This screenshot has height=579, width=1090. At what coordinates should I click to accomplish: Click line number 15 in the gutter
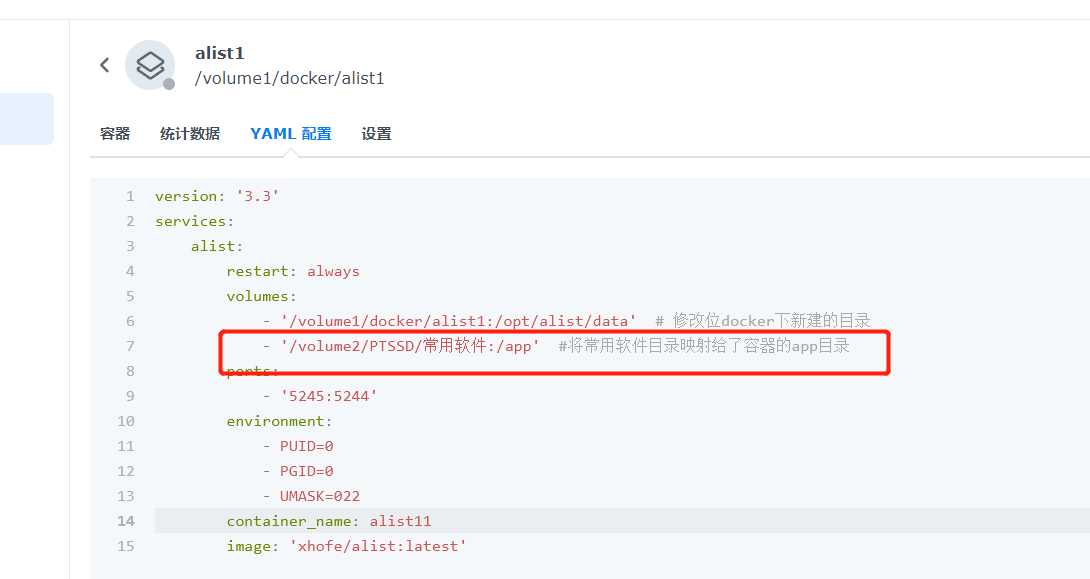(x=126, y=546)
